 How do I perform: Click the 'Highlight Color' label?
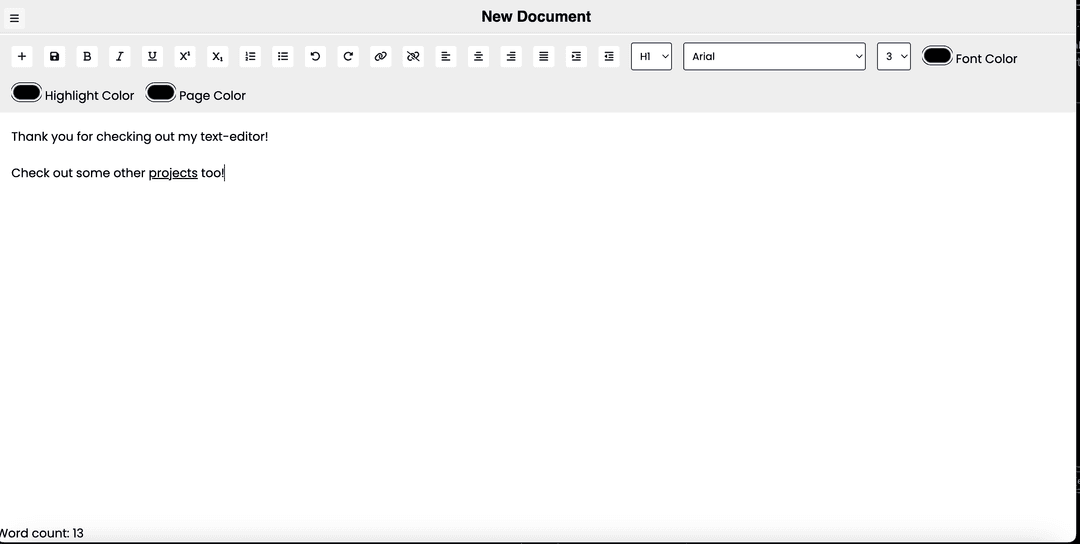90,96
